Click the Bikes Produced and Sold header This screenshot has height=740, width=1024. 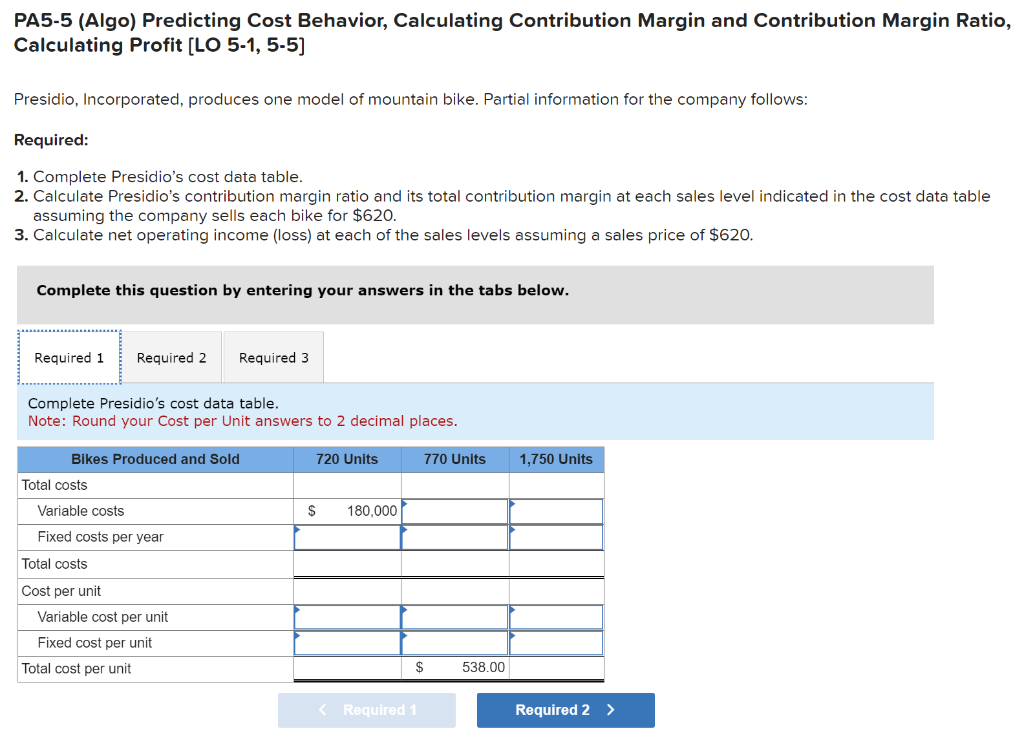coord(155,459)
